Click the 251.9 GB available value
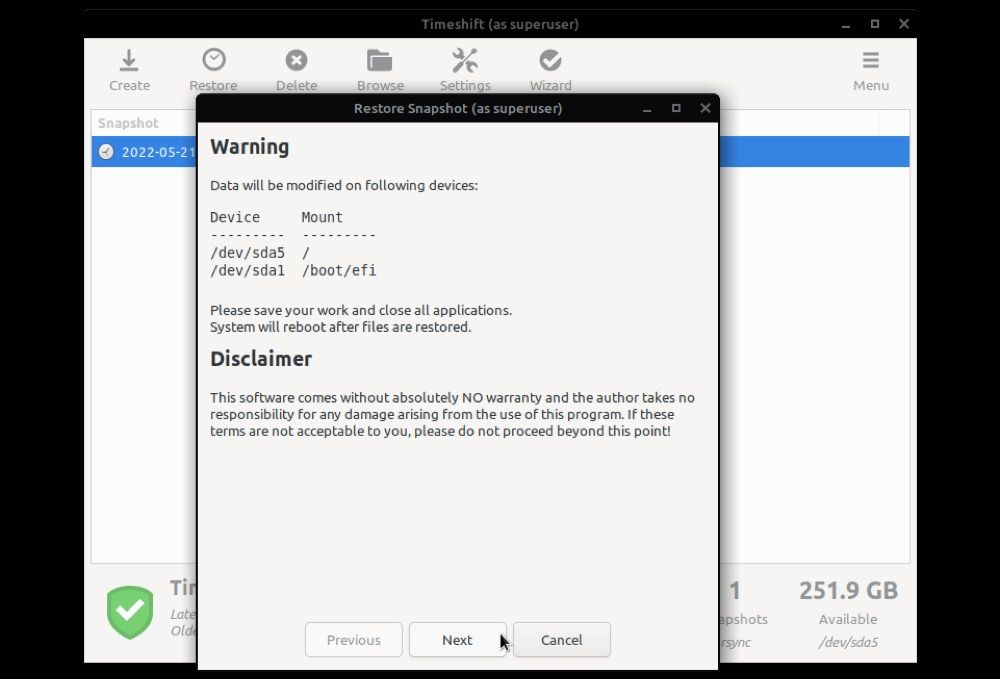 click(x=848, y=590)
